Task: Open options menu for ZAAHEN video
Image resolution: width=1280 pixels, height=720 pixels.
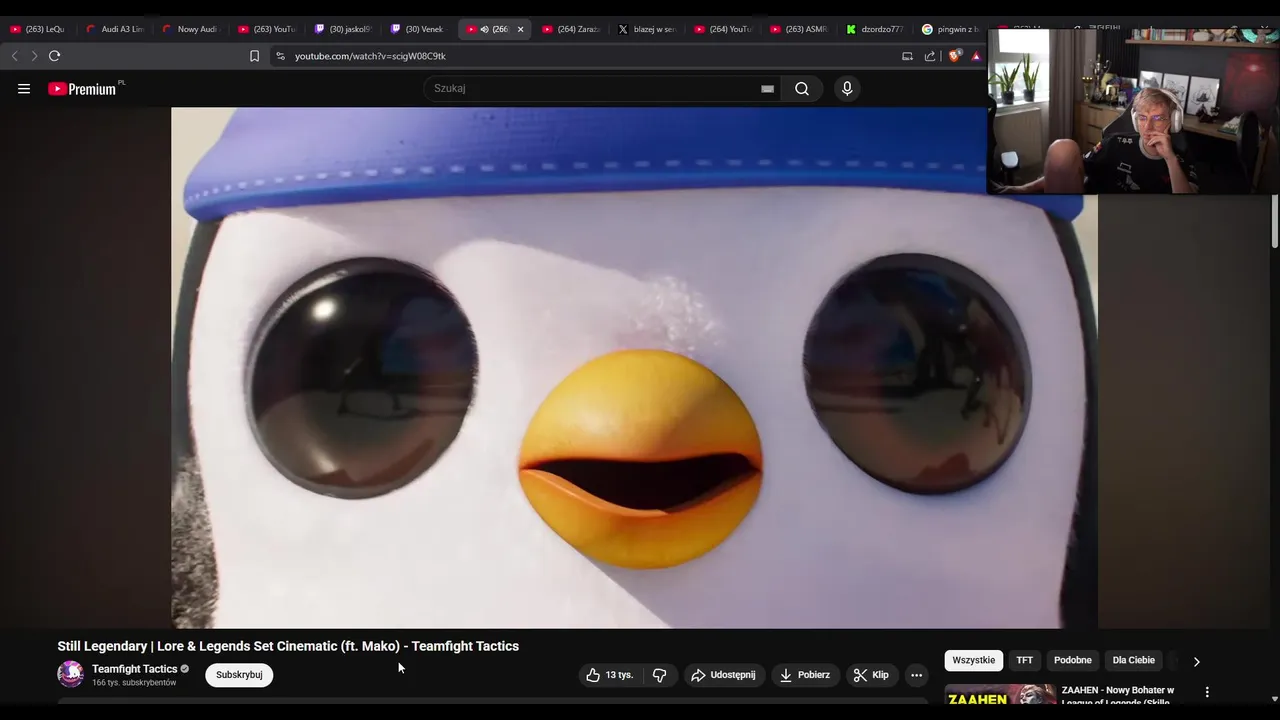Action: 1207,692
